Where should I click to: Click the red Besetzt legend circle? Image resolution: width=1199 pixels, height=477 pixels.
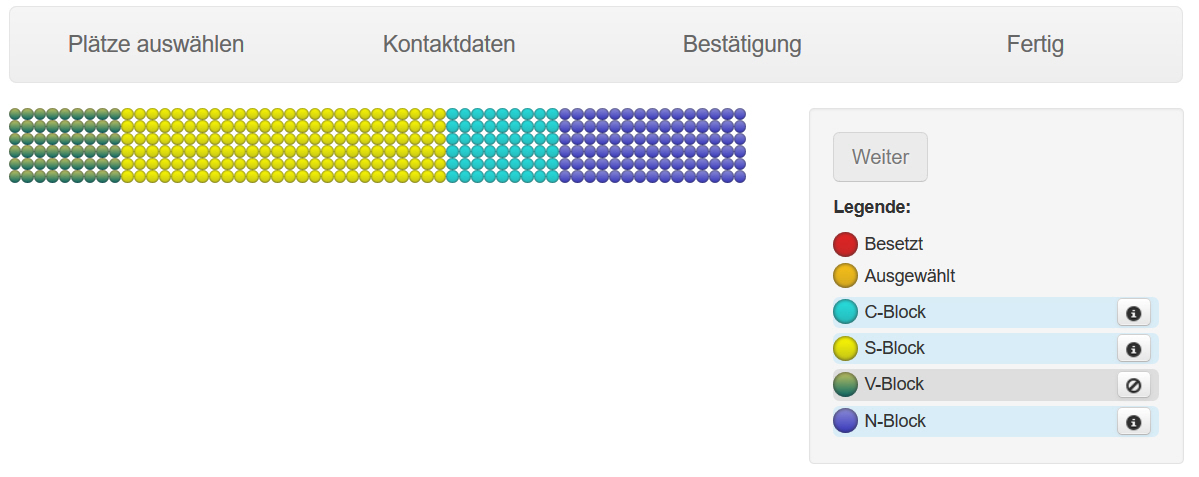(x=845, y=244)
